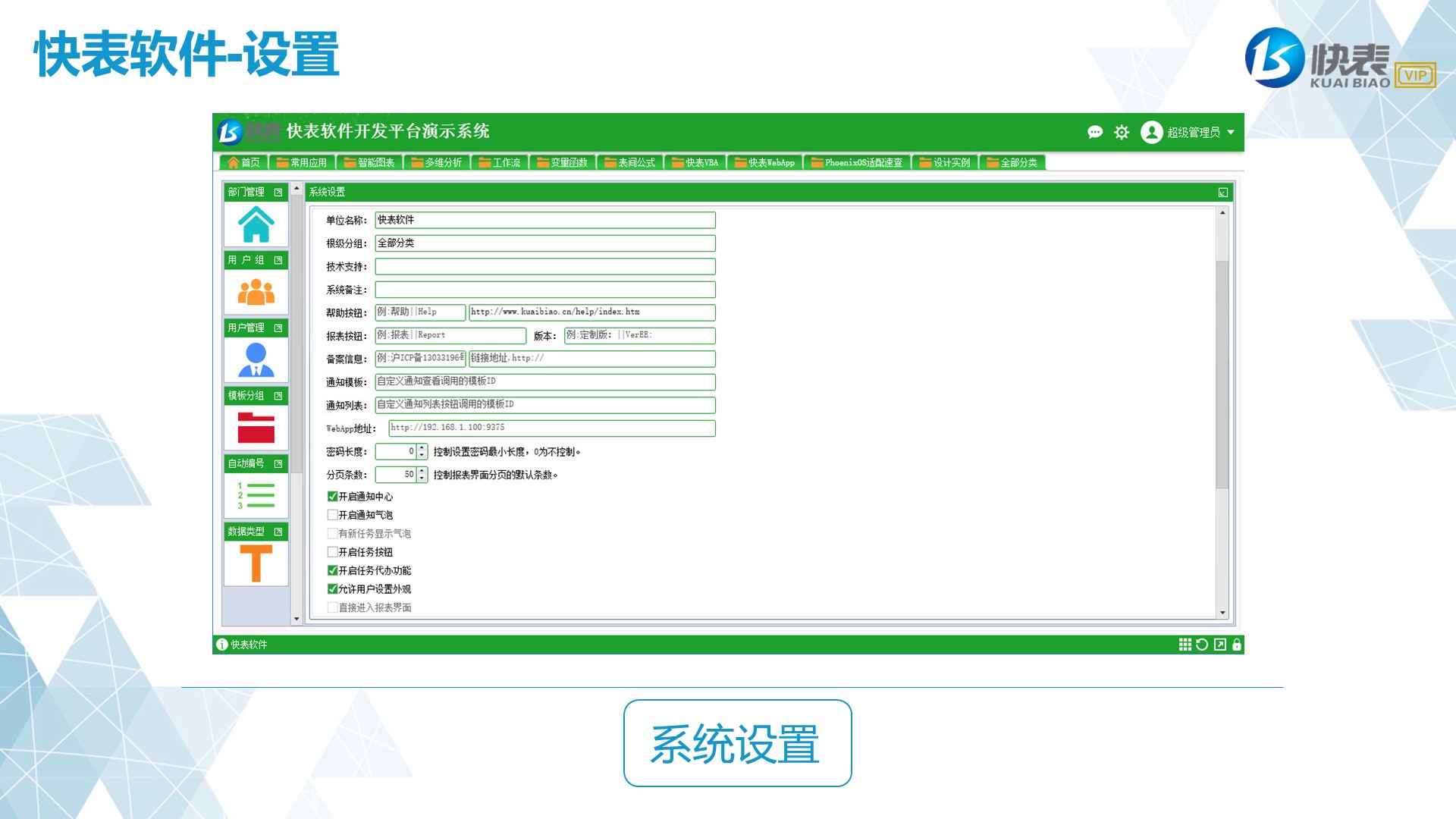This screenshot has height=819, width=1456.
Task: Open the 数据类型 orange T icon
Action: click(x=256, y=563)
